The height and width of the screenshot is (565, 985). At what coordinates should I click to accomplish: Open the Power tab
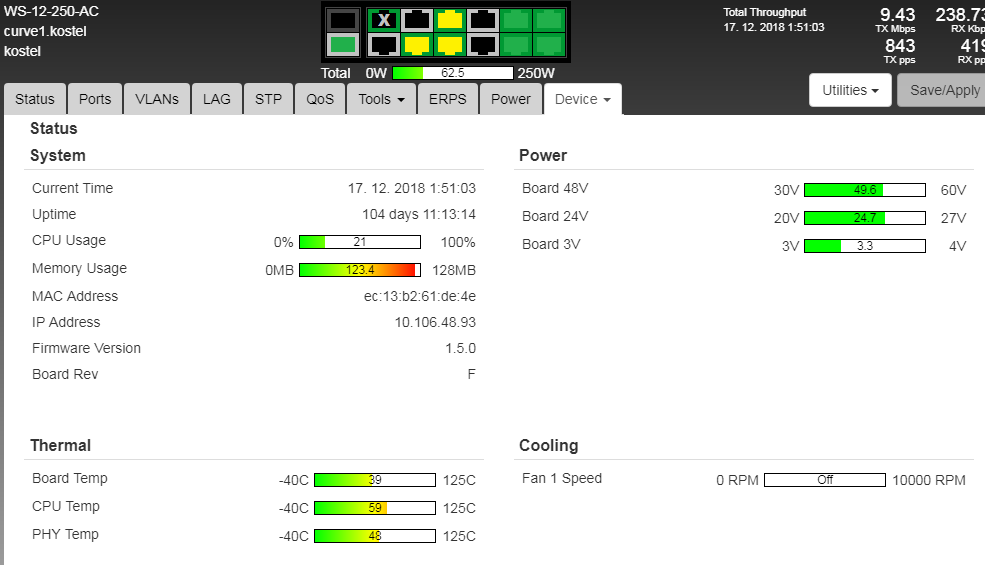(x=510, y=99)
